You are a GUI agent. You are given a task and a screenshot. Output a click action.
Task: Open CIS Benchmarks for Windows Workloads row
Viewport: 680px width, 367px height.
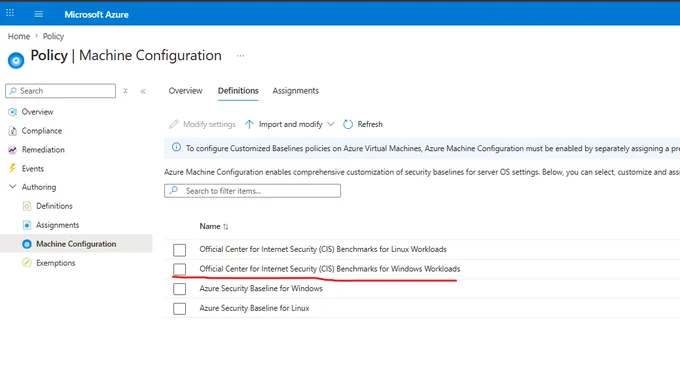tap(330, 269)
